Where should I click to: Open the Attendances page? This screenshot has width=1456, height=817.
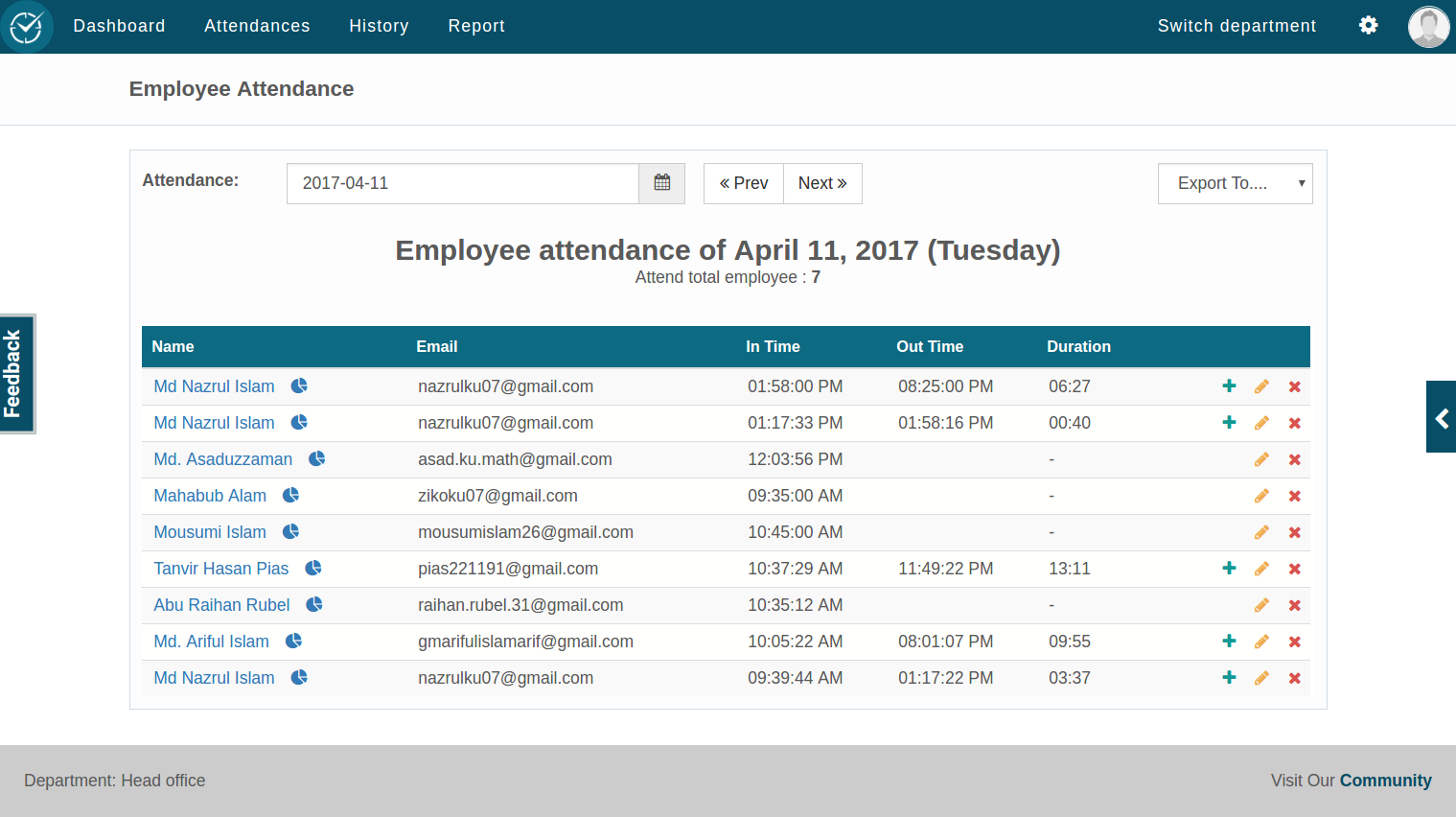257,26
